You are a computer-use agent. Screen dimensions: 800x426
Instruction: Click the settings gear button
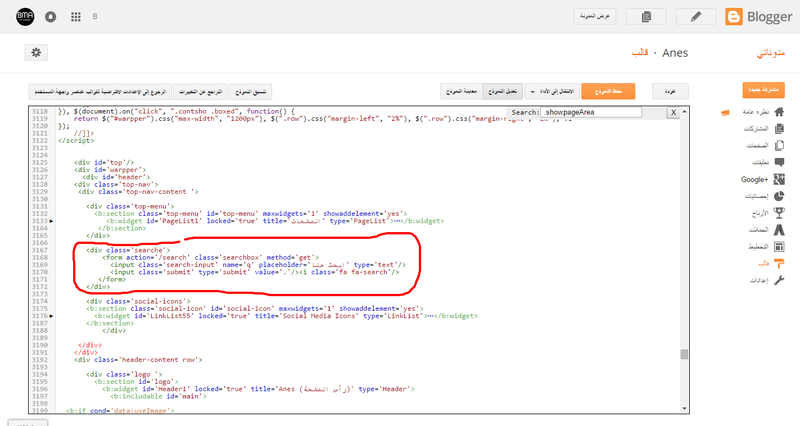(36, 52)
